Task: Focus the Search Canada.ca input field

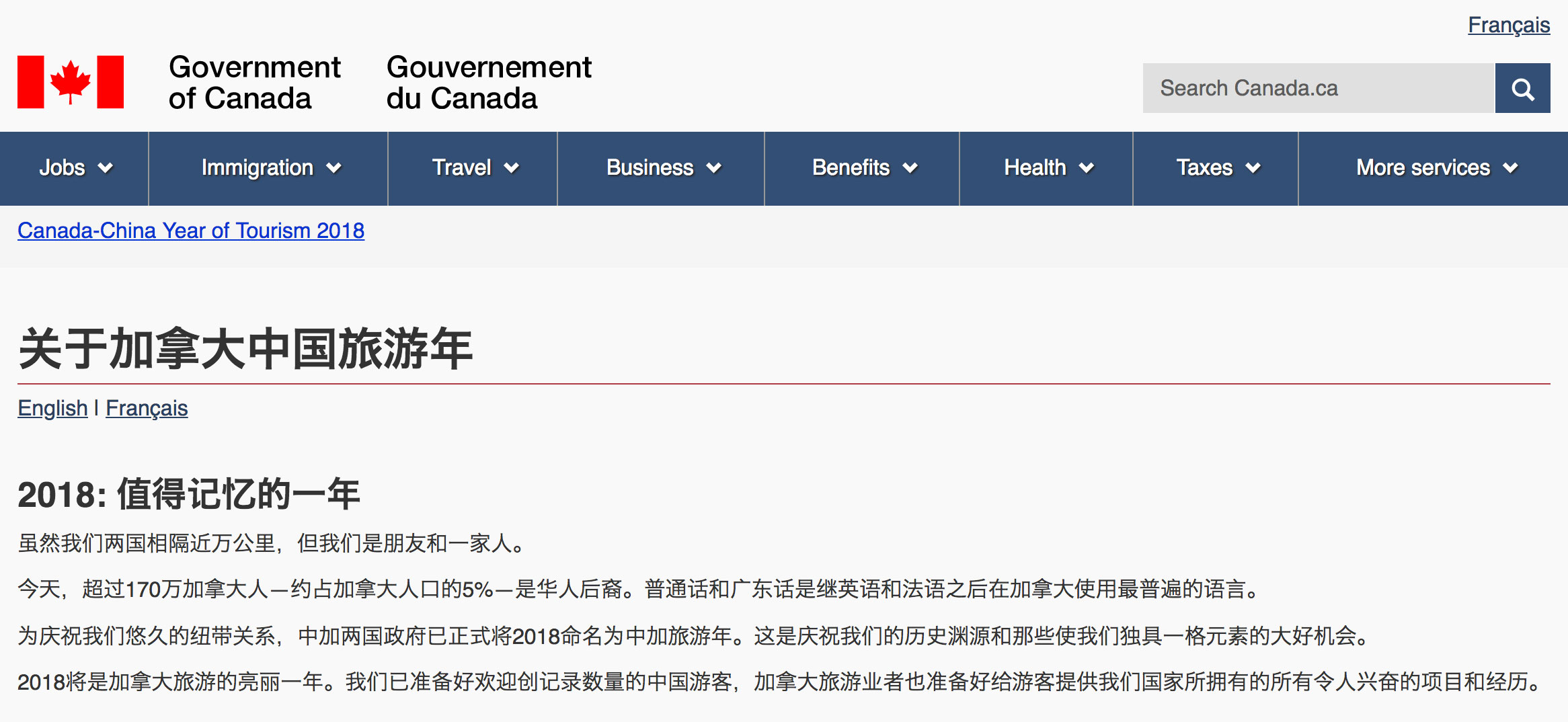Action: pyautogui.click(x=1318, y=89)
